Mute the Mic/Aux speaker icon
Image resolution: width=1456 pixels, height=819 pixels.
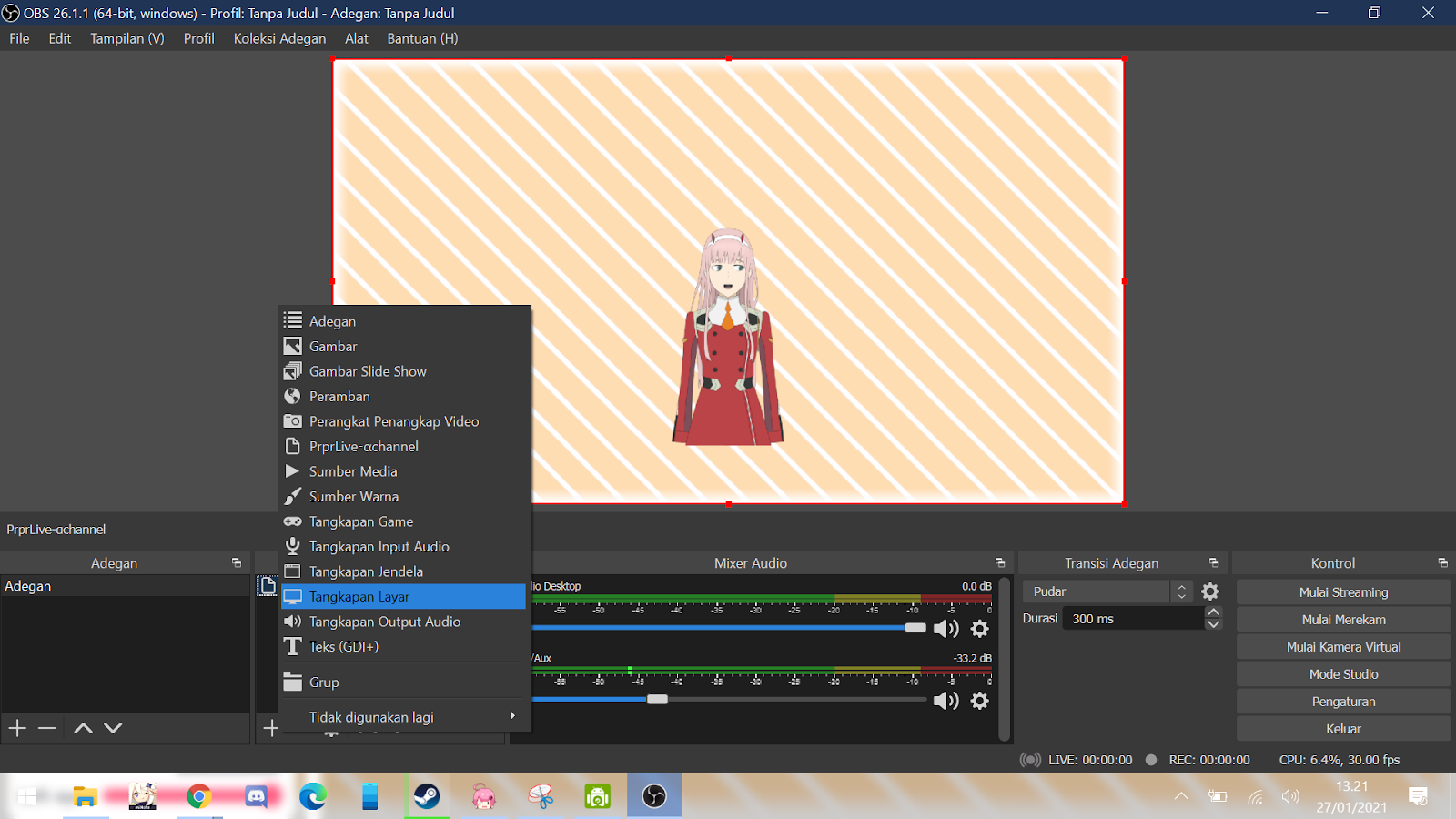coord(946,701)
